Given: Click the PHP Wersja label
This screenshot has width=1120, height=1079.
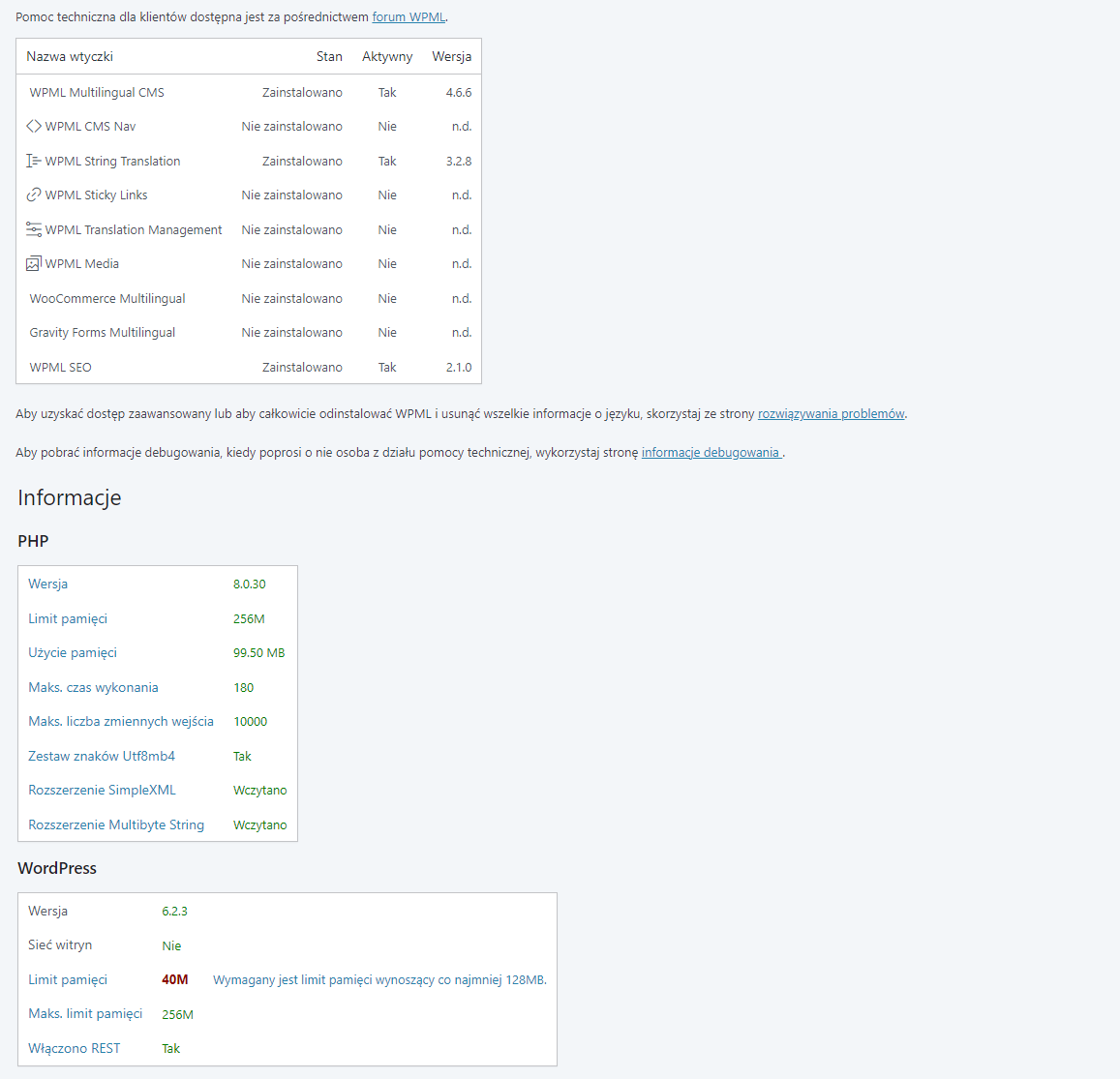Looking at the screenshot, I should point(47,584).
